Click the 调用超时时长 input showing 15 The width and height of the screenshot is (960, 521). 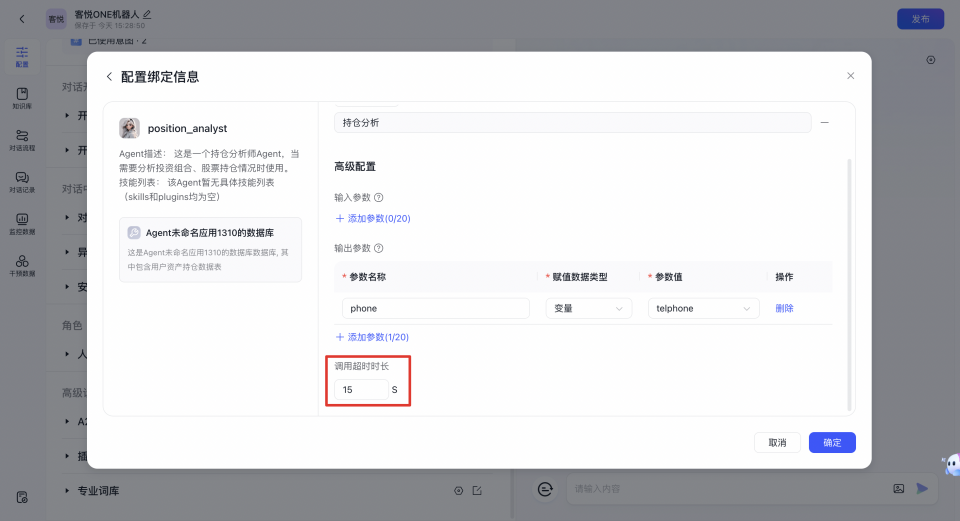click(x=361, y=389)
